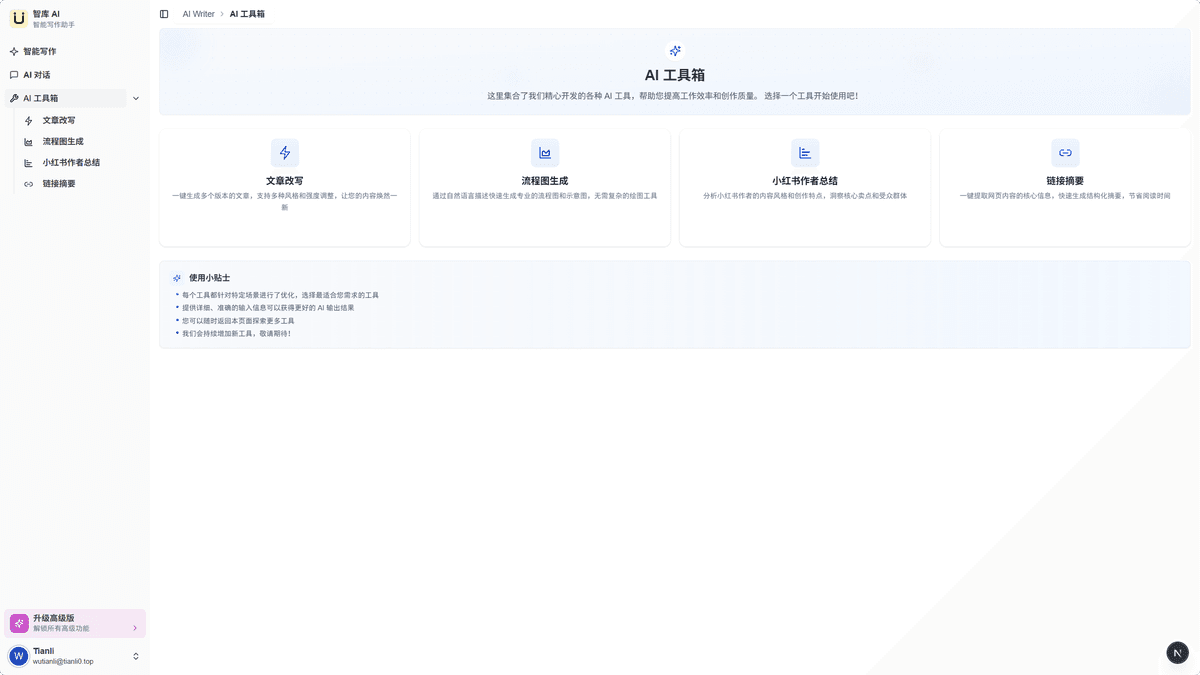Click the upgrade sparkle icon in sidebar
Image resolution: width=1200 pixels, height=675 pixels.
[19, 623]
